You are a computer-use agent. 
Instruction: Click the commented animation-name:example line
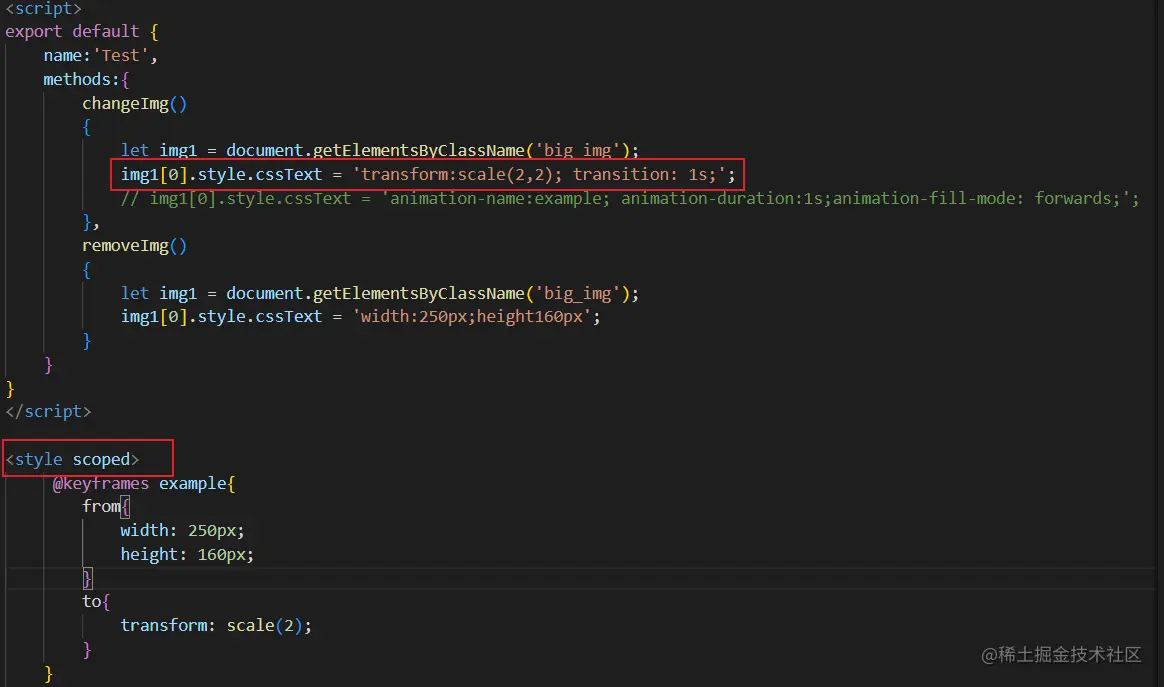[x=630, y=198]
